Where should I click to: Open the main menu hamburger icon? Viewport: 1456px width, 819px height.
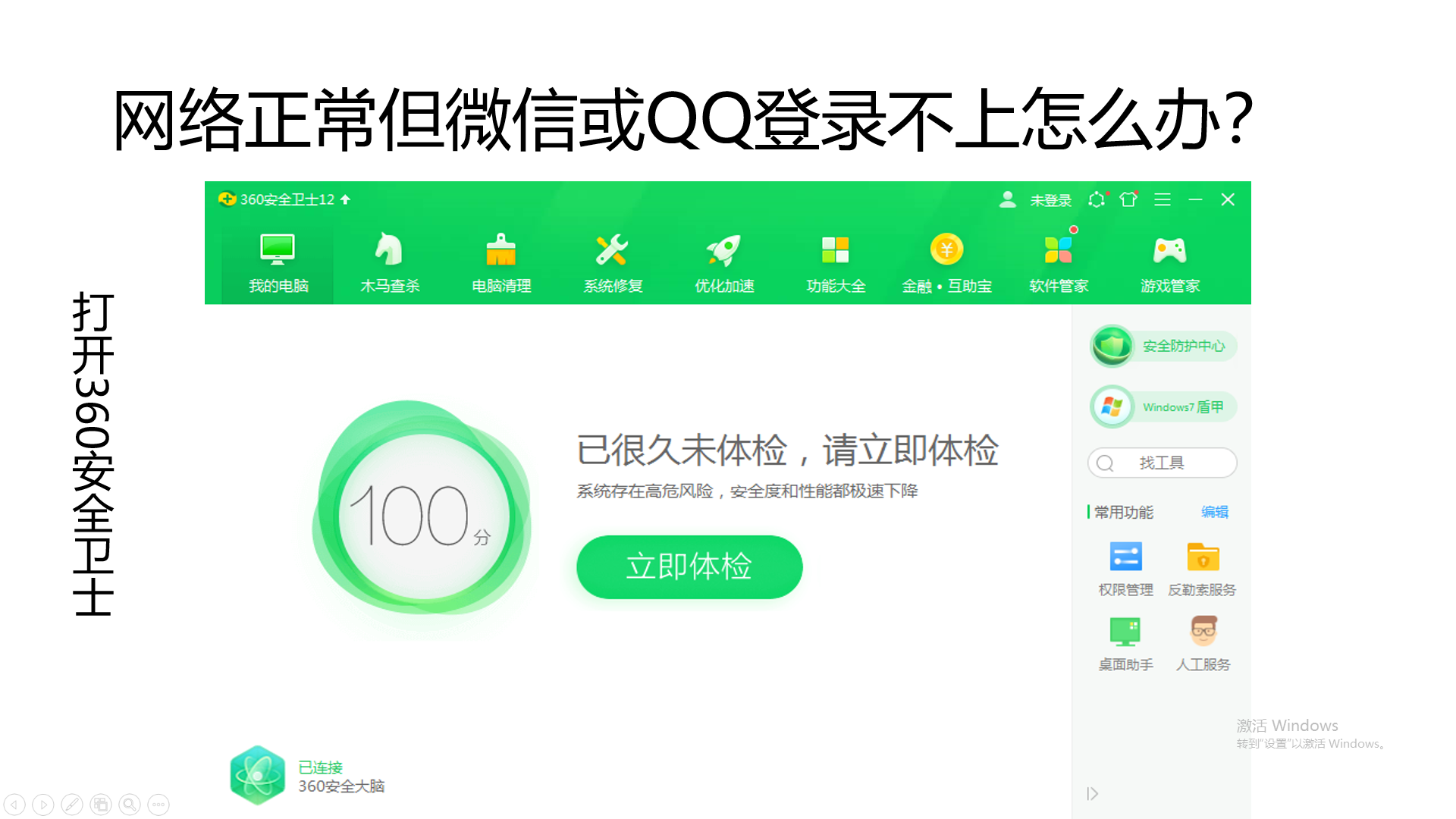(x=1162, y=199)
